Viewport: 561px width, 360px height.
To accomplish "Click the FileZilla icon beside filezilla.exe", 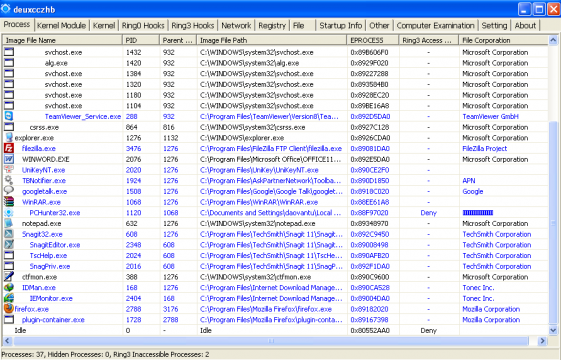I will pos(9,148).
